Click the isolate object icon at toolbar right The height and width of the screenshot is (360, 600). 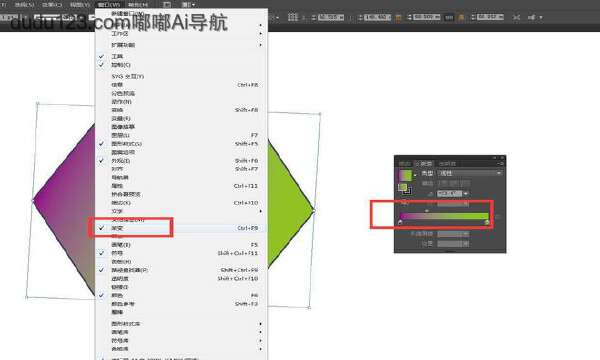tap(516, 18)
